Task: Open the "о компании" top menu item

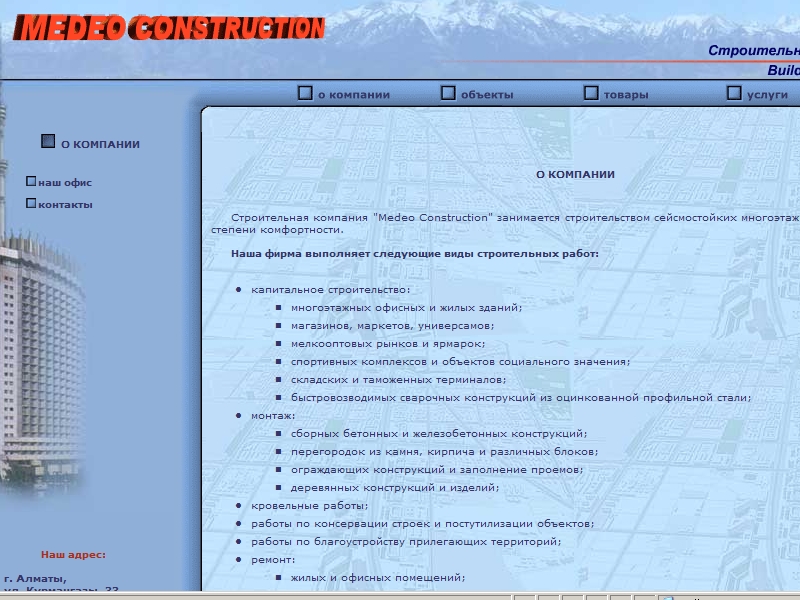Action: pos(354,95)
